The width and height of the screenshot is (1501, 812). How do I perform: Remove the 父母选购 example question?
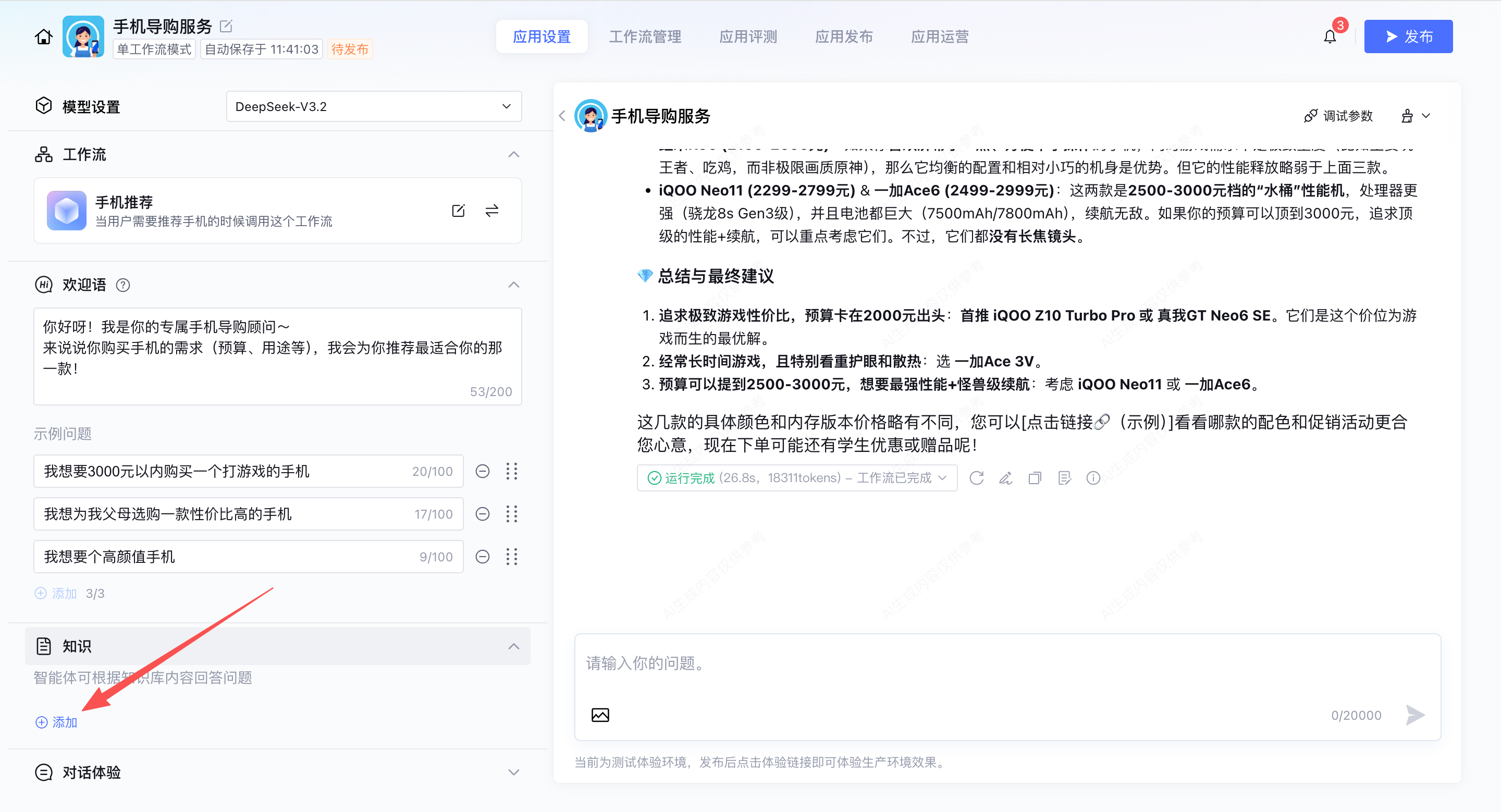coord(483,514)
